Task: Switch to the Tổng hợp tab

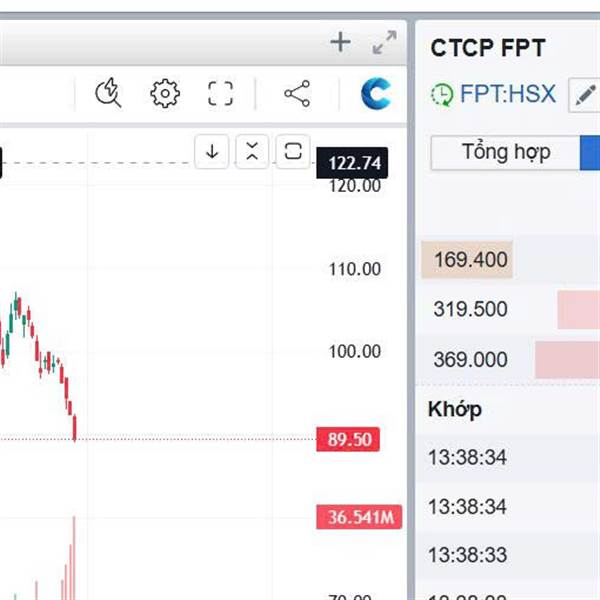Action: [x=506, y=153]
